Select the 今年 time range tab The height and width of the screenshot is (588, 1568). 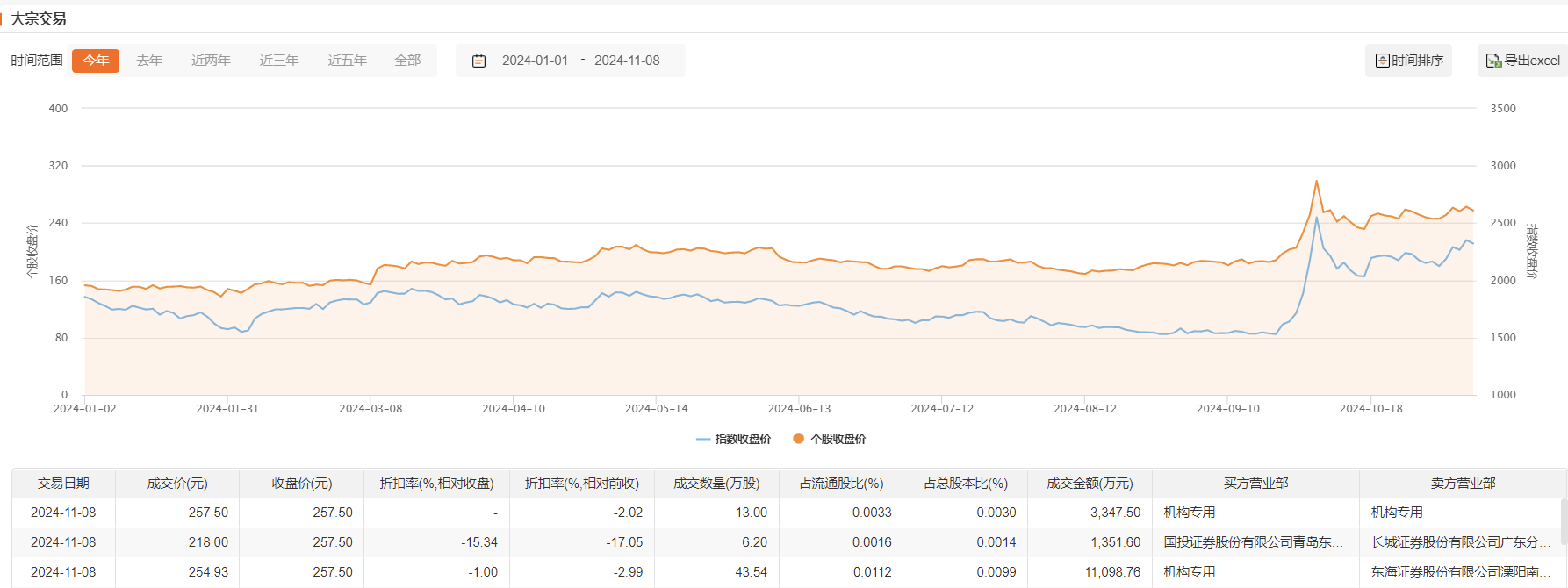96,61
